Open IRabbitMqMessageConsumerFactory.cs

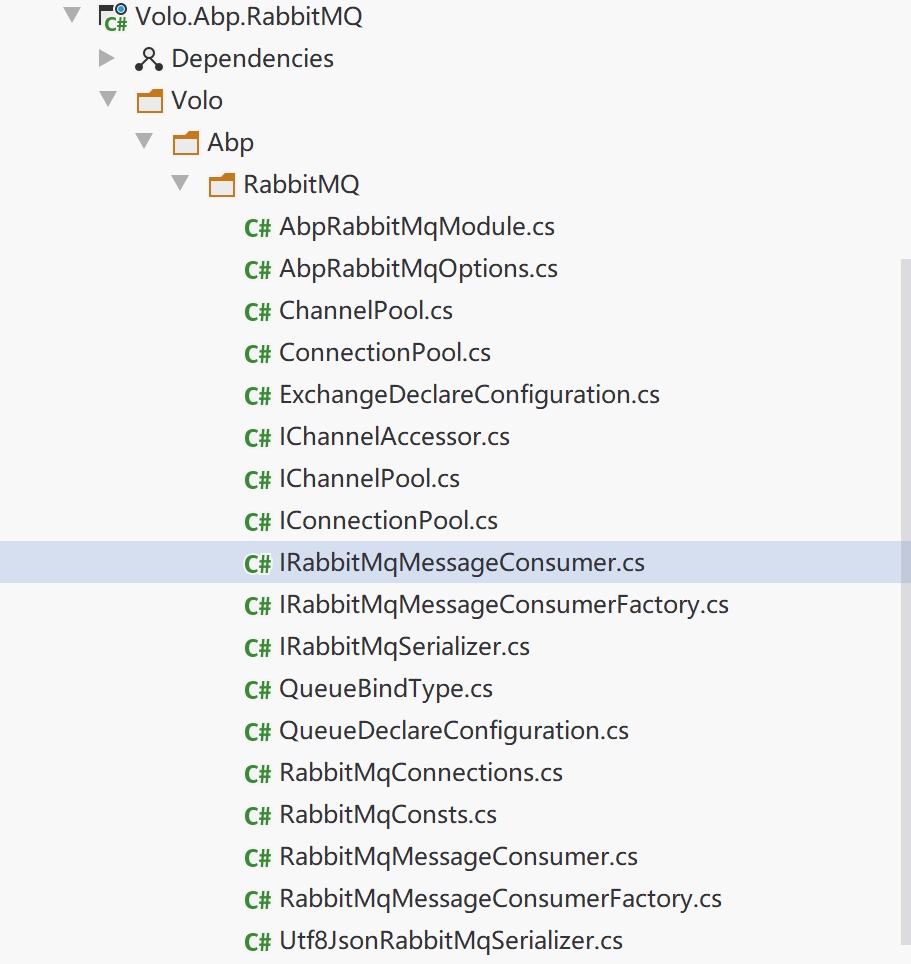[504, 605]
